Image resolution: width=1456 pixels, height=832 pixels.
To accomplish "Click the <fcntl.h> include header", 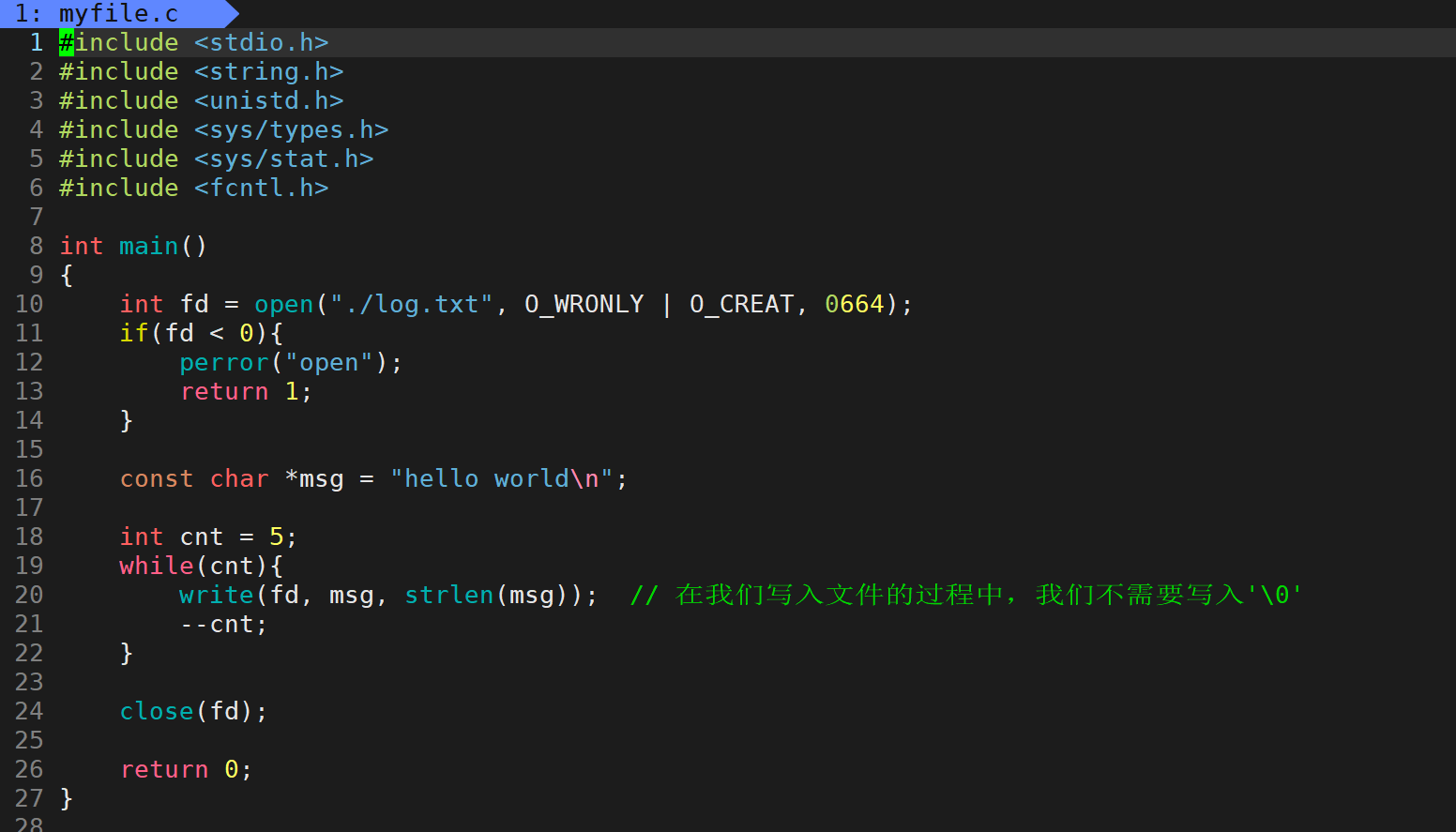I will [x=262, y=188].
